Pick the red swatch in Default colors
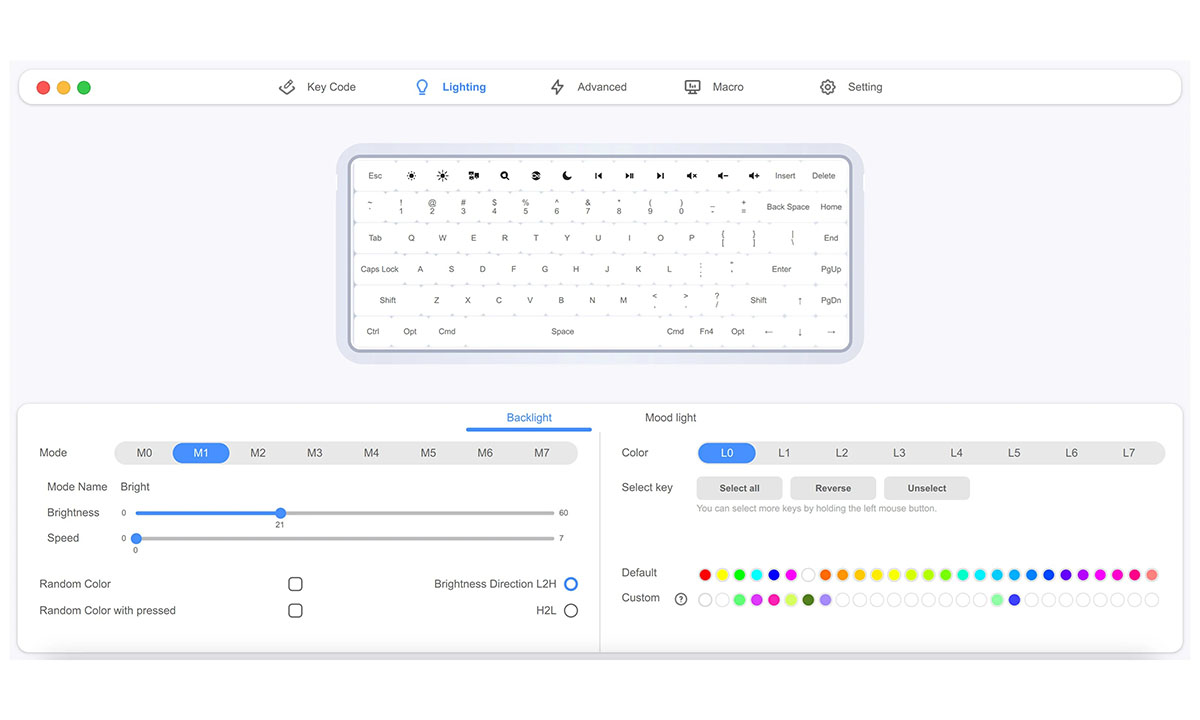Screen dimensions: 1200x720 coord(704,574)
